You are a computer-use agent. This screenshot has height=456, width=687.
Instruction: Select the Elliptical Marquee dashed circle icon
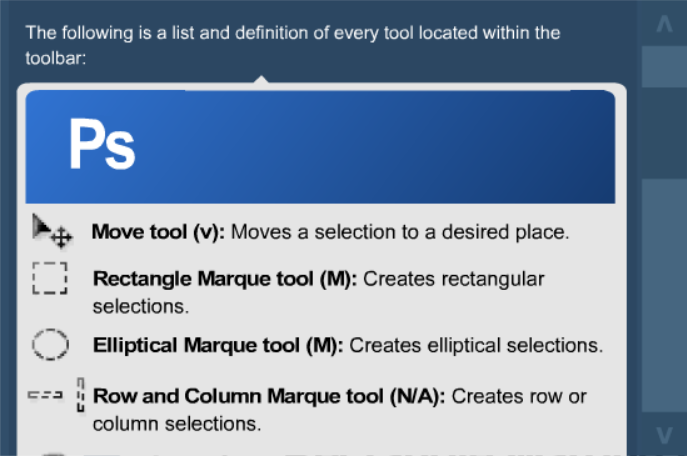(x=49, y=344)
